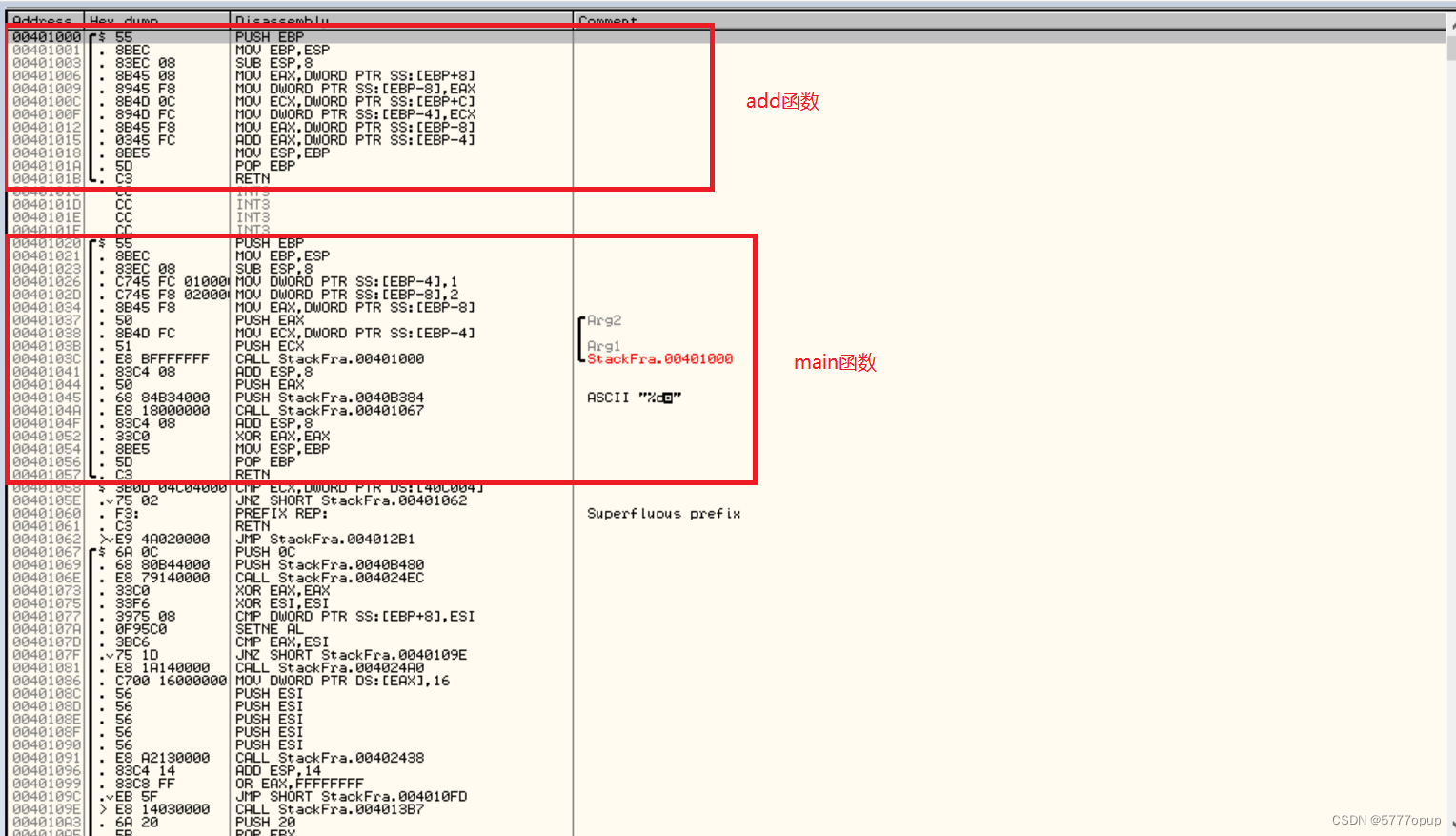Click JNZ SHORT StackFra.00401062 instruction

[352, 500]
